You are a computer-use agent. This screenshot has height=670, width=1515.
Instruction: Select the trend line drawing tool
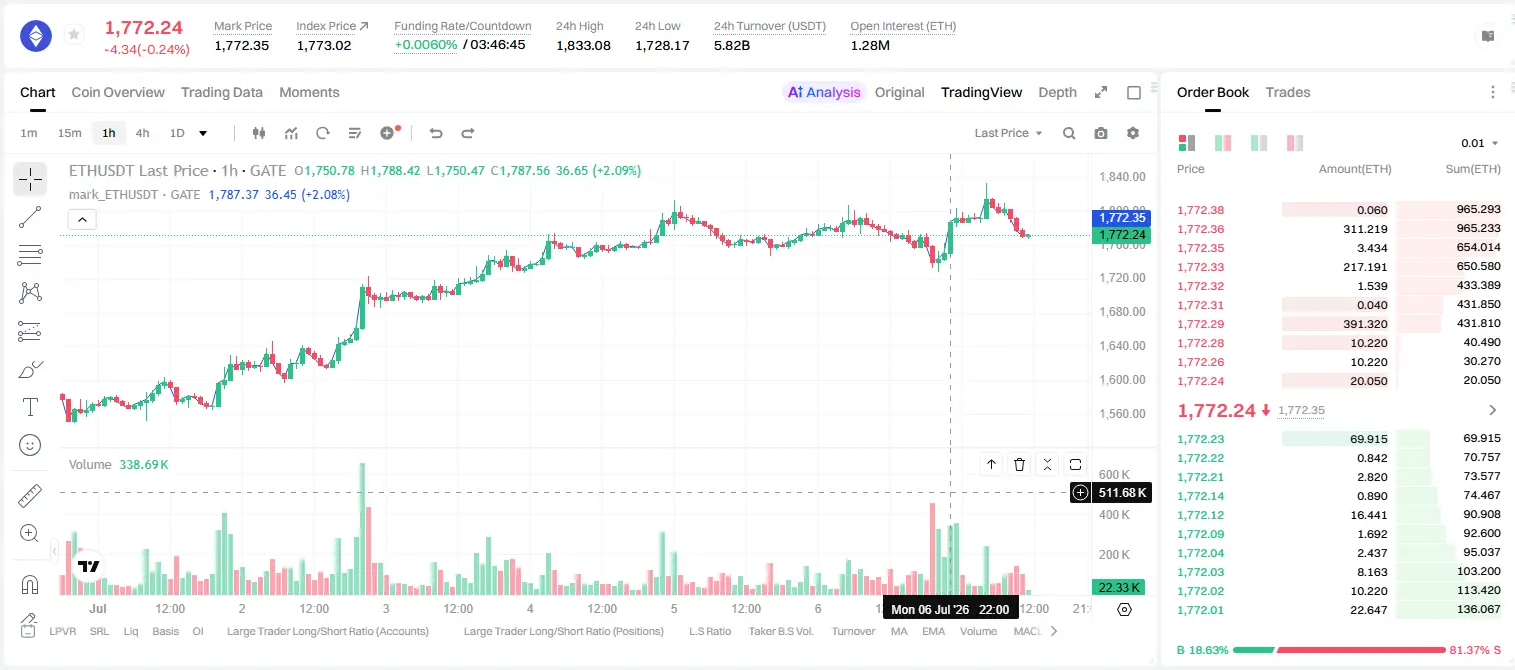pyautogui.click(x=30, y=217)
